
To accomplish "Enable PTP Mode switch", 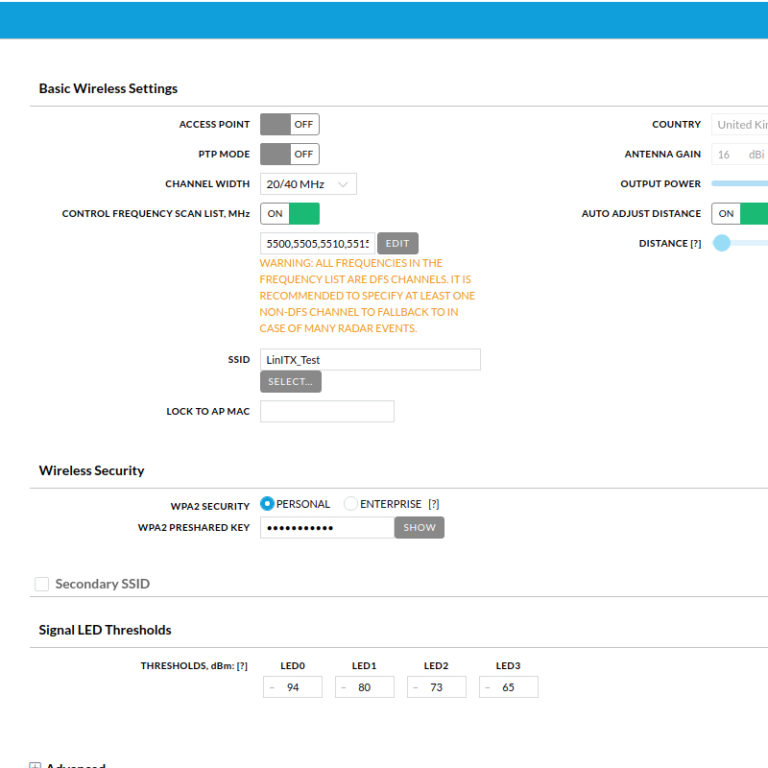I will pyautogui.click(x=289, y=155).
